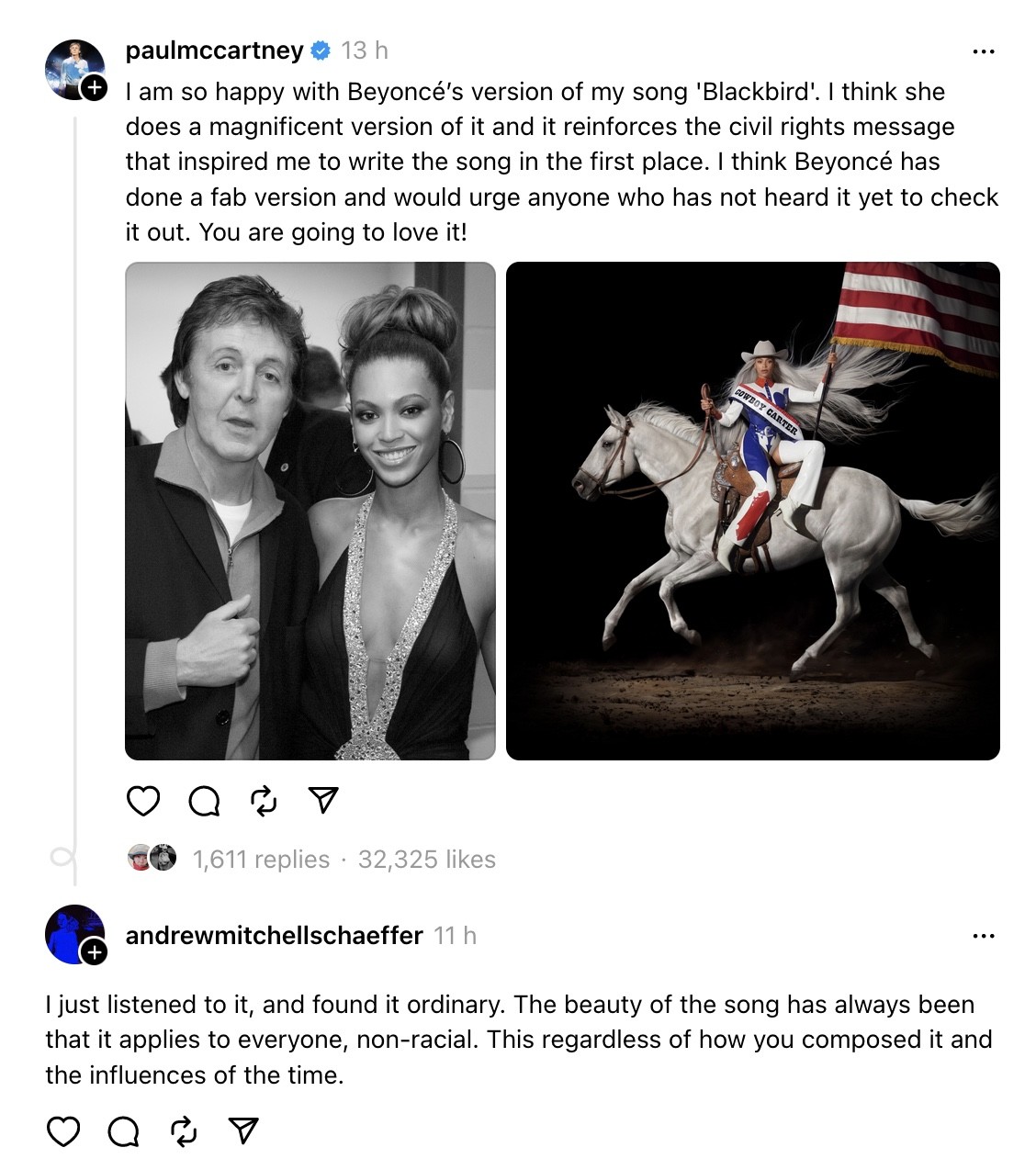Open more options for andrewmitchellschaeffer's reply
1036x1170 pixels.
tap(983, 936)
